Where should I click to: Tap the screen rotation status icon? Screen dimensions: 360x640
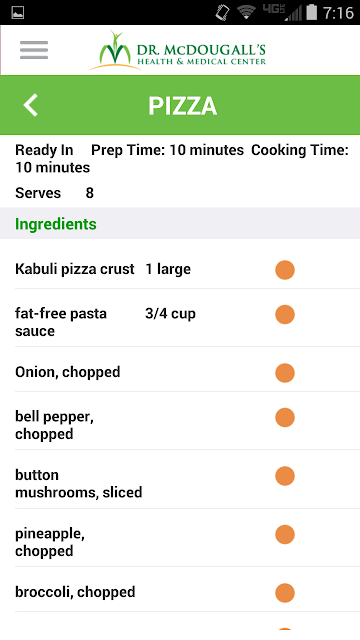223,12
